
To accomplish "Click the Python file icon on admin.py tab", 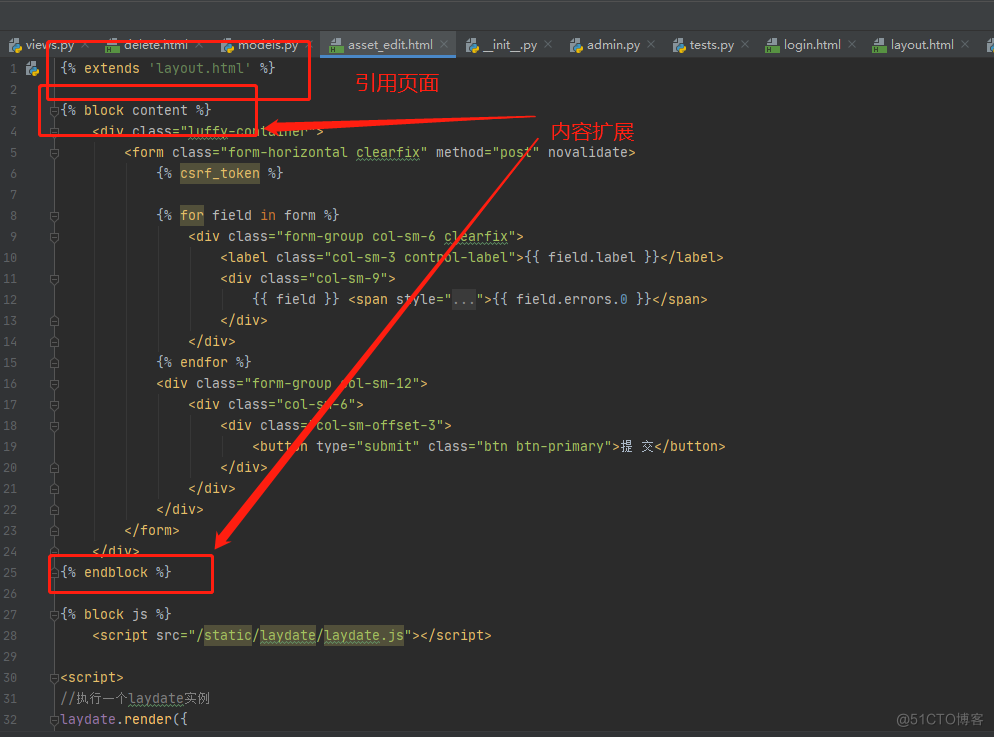I will tap(576, 46).
